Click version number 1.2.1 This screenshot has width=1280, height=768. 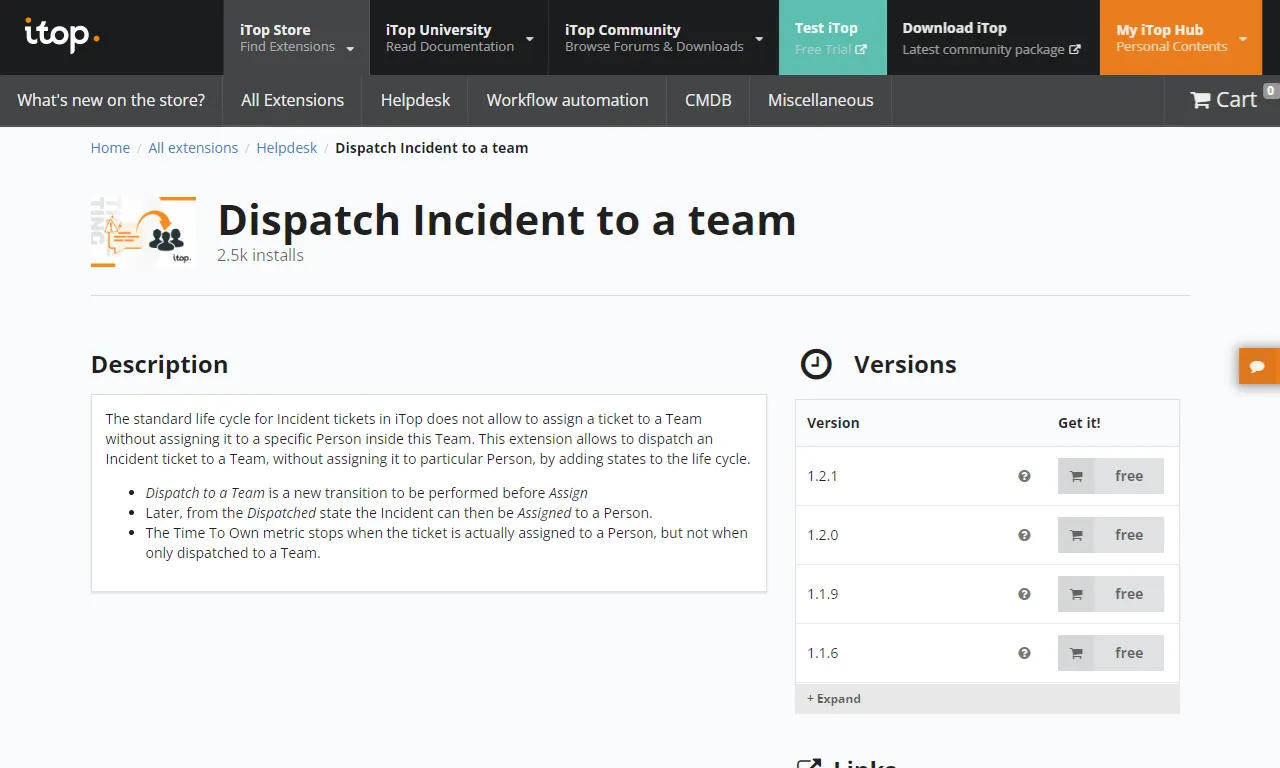coord(822,476)
